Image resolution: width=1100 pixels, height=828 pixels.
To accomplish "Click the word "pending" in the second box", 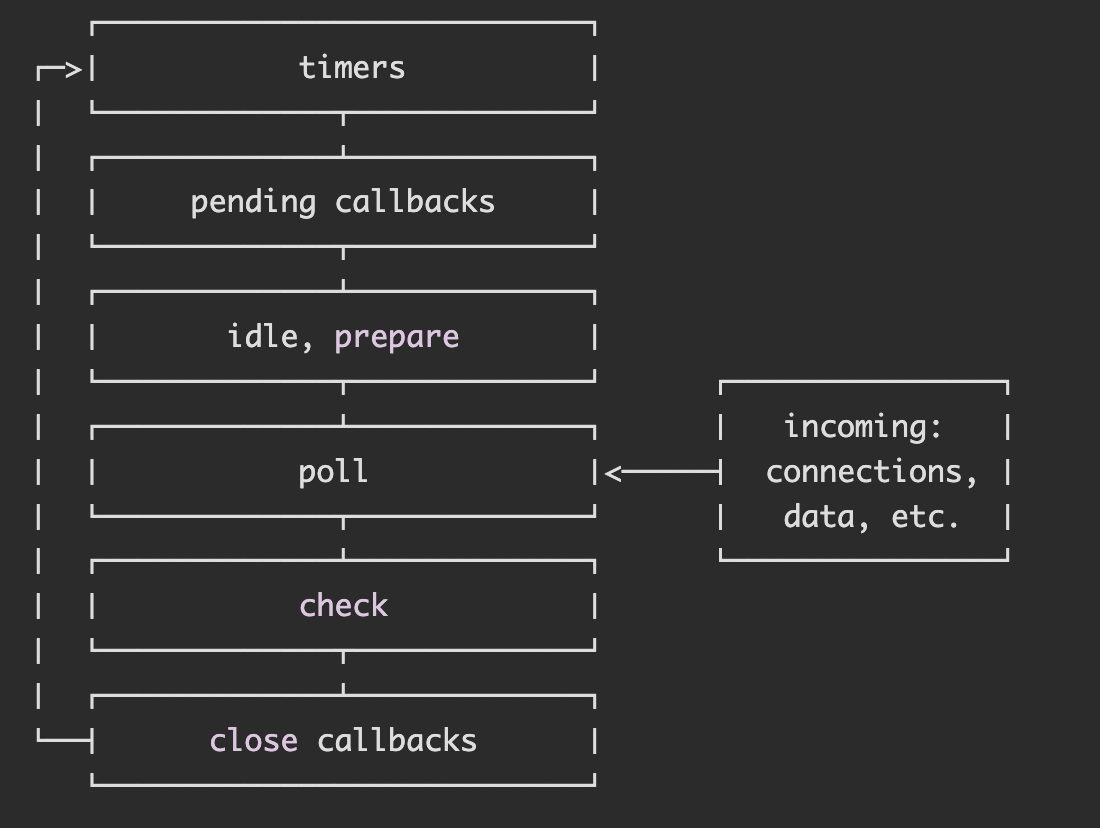I will click(253, 203).
